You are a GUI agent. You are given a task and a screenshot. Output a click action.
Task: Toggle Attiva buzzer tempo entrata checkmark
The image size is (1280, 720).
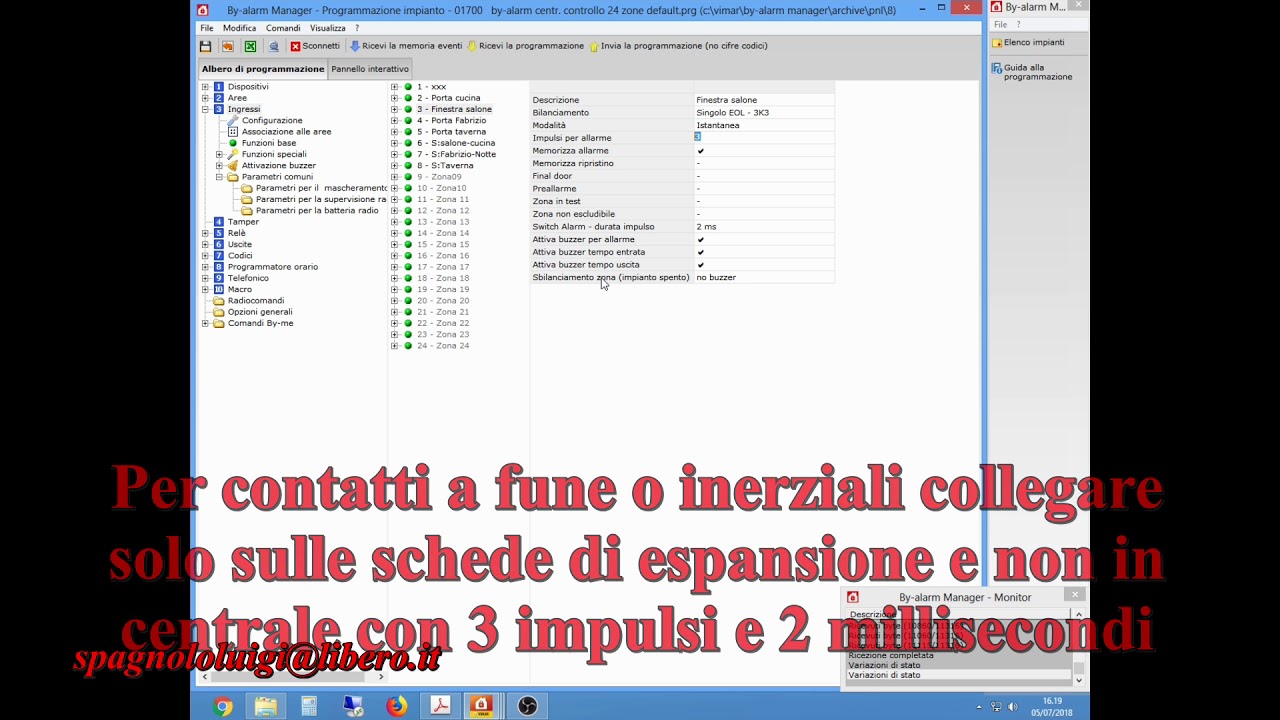pyautogui.click(x=700, y=252)
